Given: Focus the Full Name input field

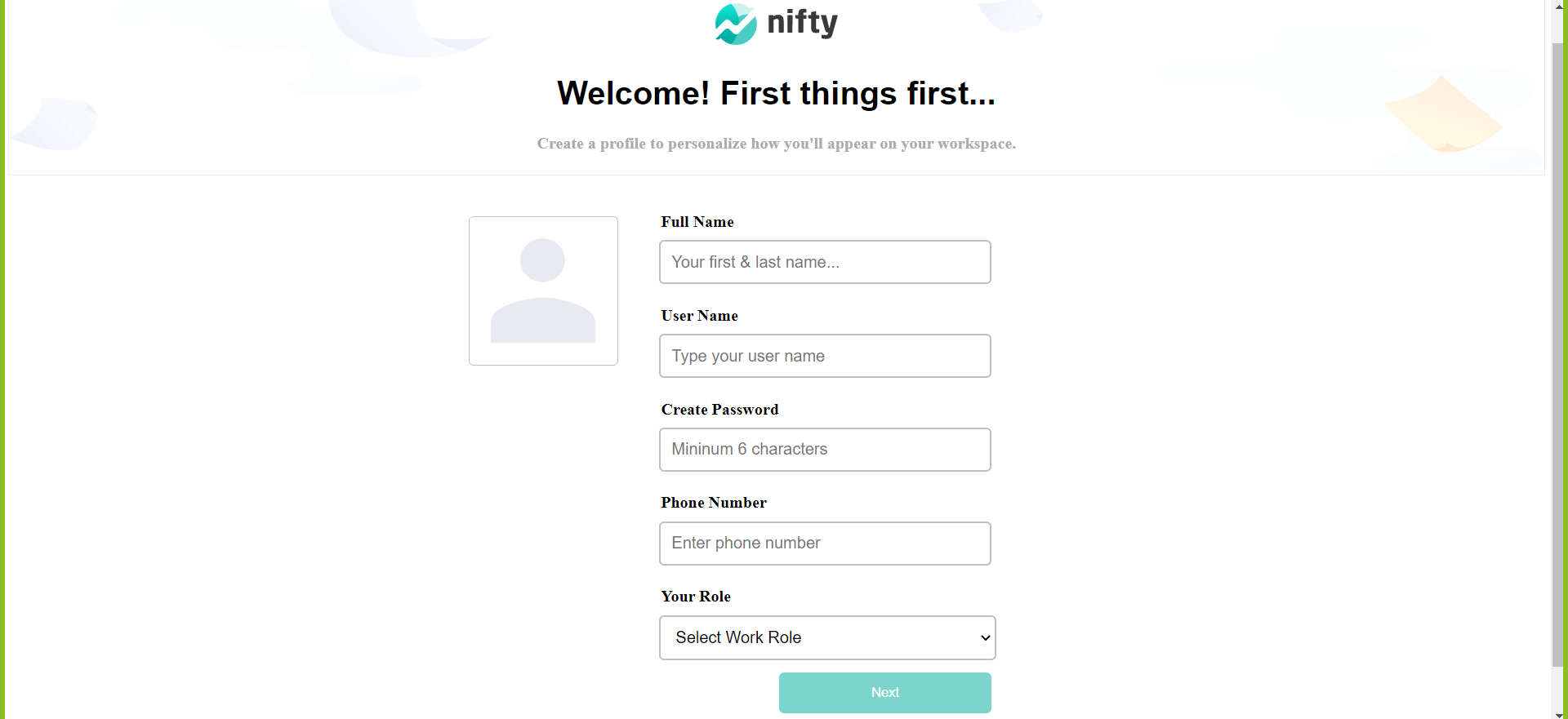Looking at the screenshot, I should (825, 262).
